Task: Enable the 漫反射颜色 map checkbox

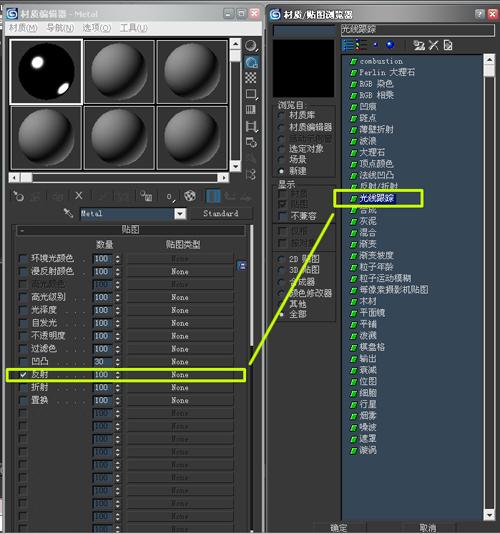Action: [x=23, y=272]
